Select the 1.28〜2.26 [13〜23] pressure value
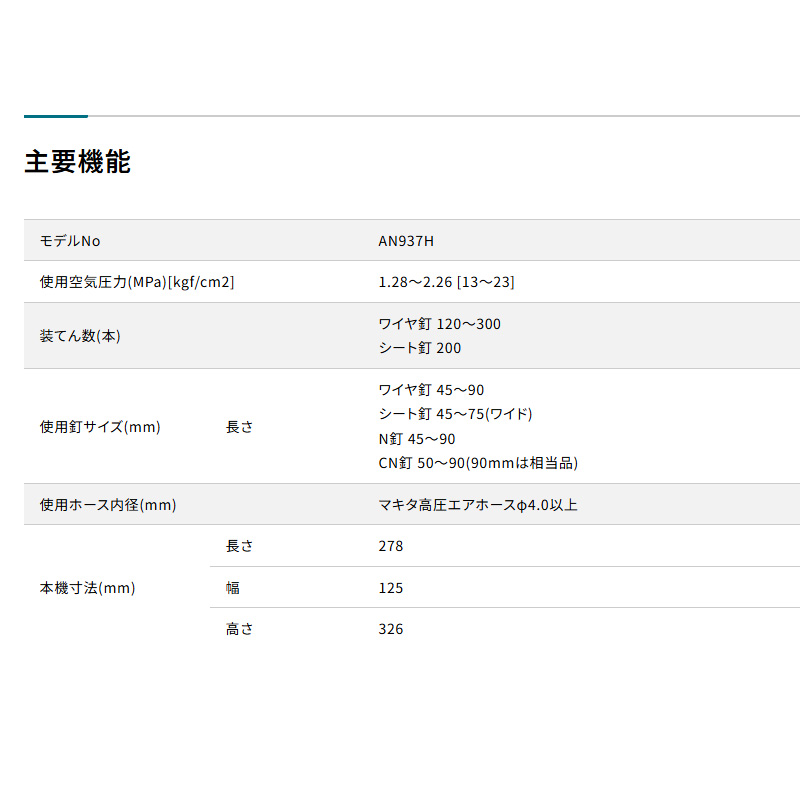The height and width of the screenshot is (800, 800). tap(446, 282)
